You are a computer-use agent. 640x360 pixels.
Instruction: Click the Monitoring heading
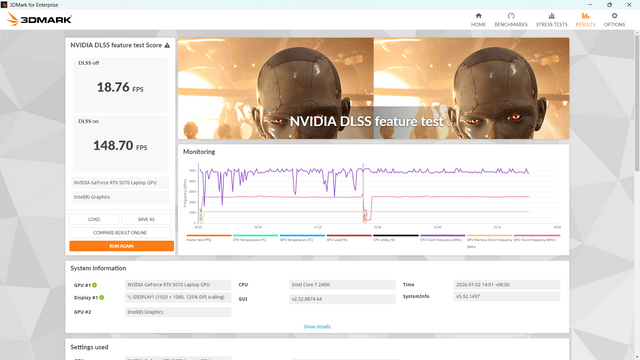(199, 152)
